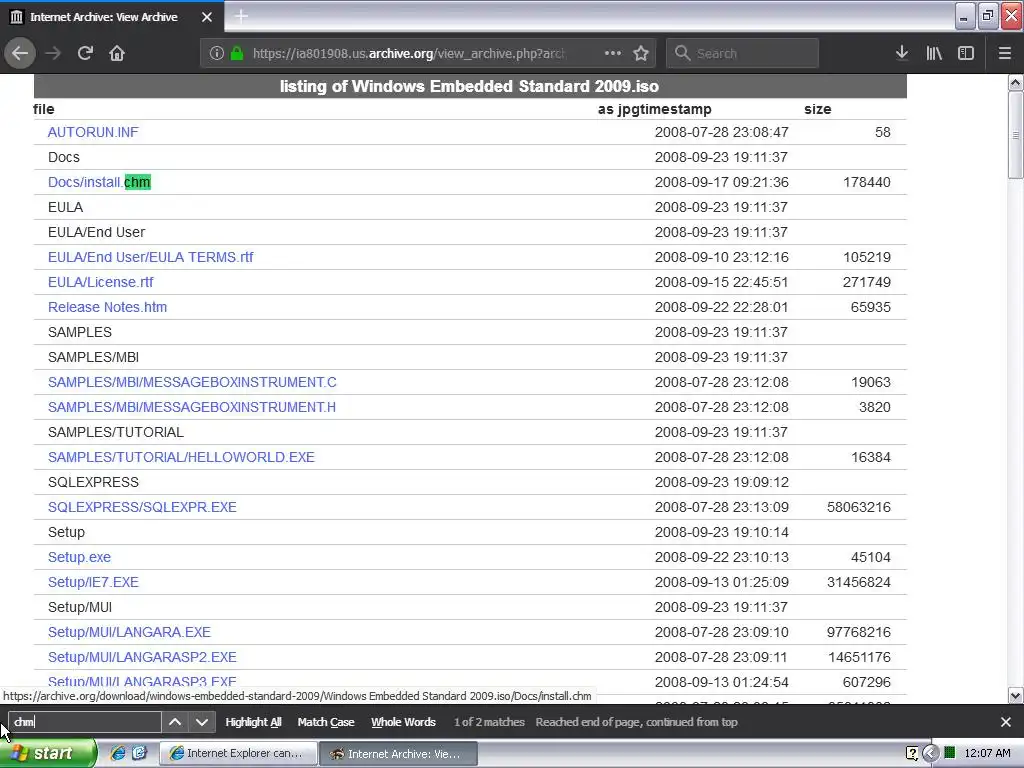
Task: Click the help tray icon with question mark
Action: tap(912, 753)
